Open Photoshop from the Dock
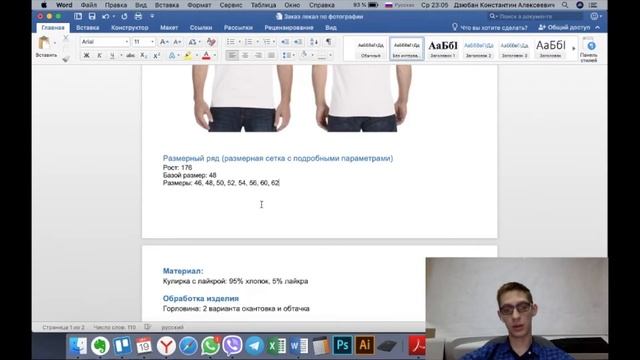Screen dimensions: 640x360 tap(342, 346)
